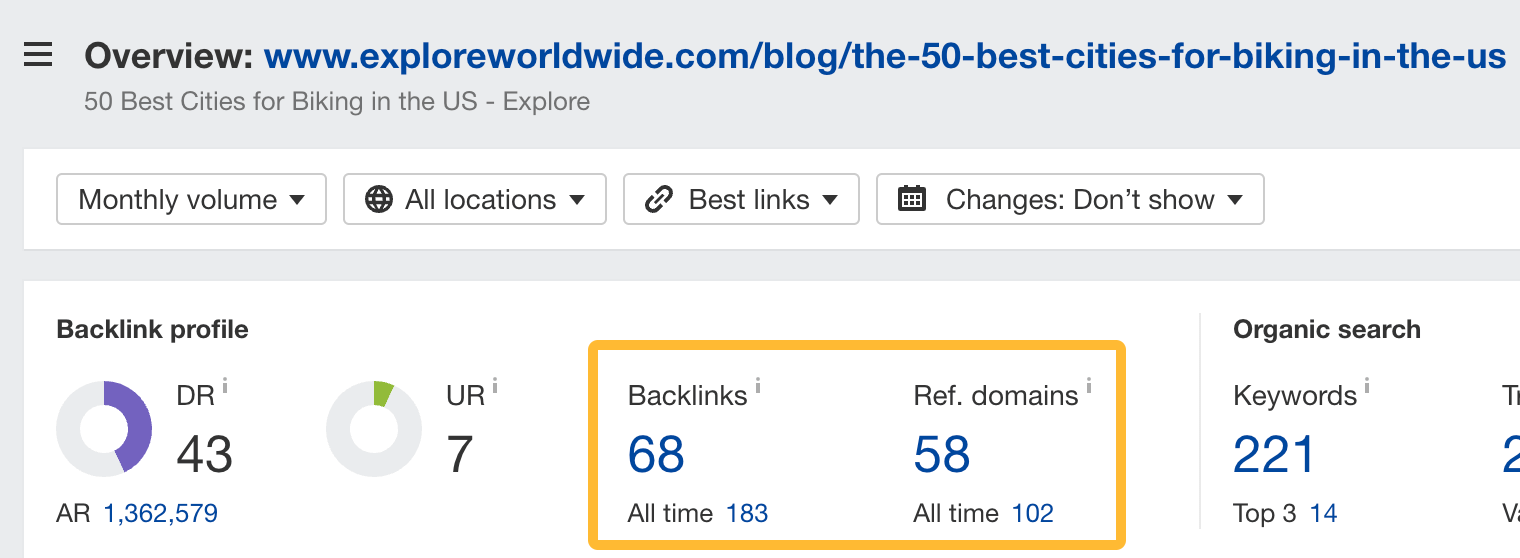Screen dimensions: 1520x558
Task: Click the Backlinks info icon
Action: pos(758,385)
